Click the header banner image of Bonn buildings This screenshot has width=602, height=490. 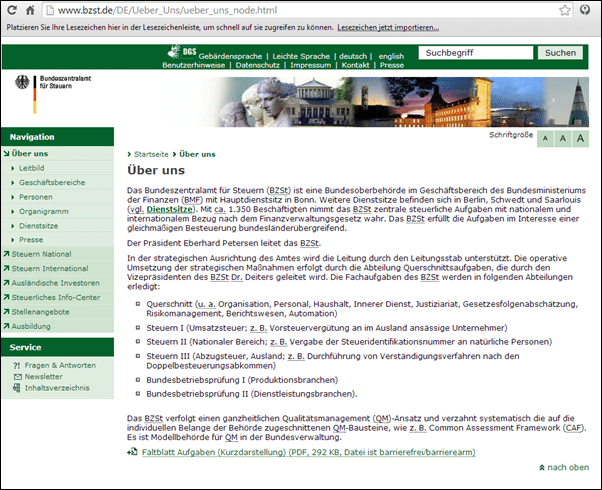pyautogui.click(x=401, y=102)
